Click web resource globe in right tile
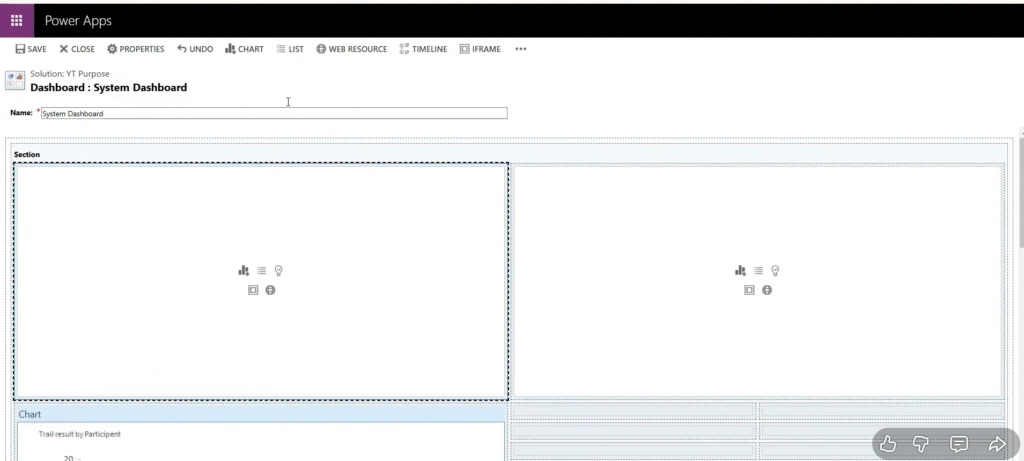Viewport: 1024px width, 461px height. 767,290
